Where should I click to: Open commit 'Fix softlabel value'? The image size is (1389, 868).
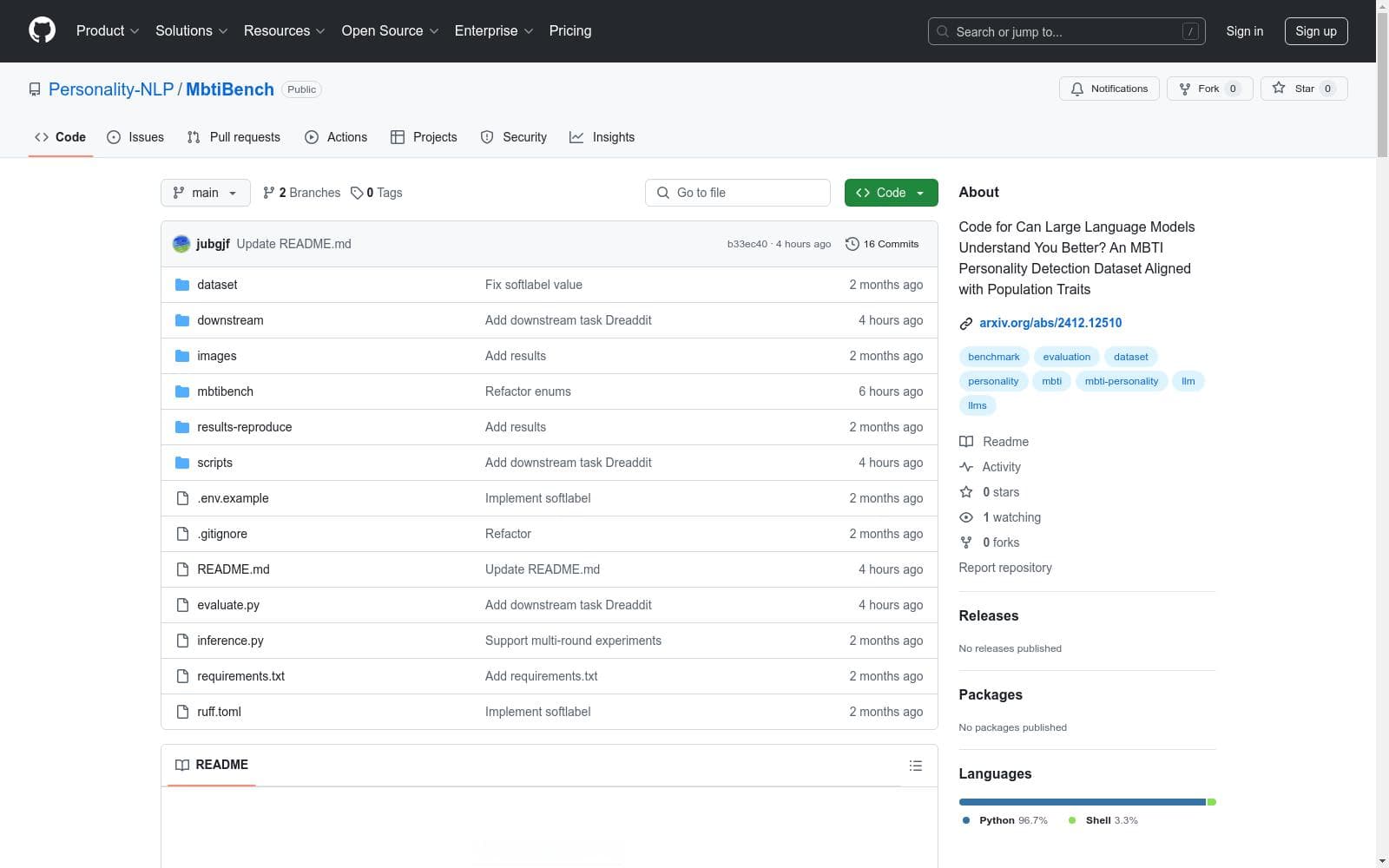[534, 285]
